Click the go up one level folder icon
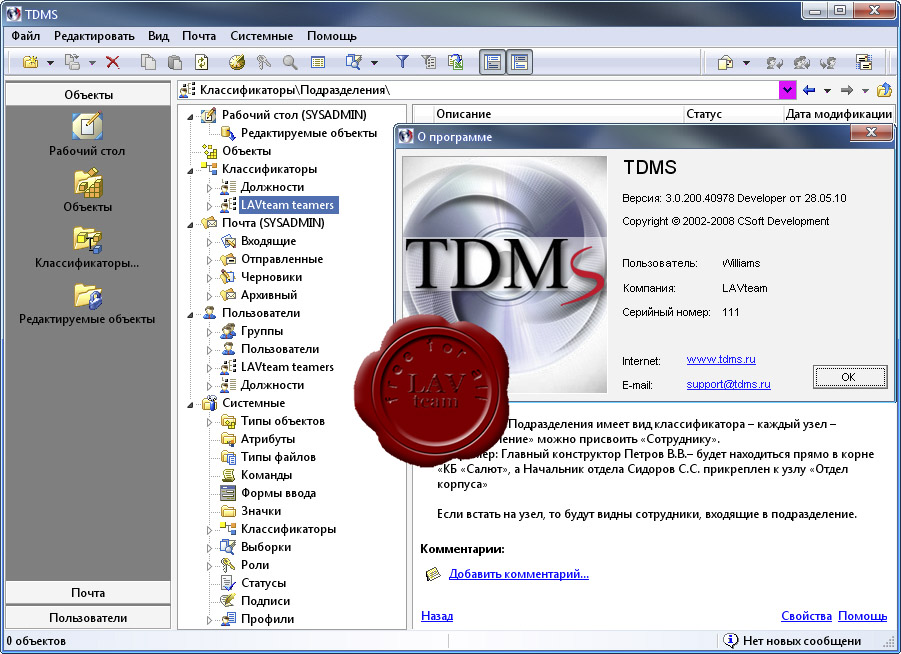901x654 pixels. pos(884,90)
